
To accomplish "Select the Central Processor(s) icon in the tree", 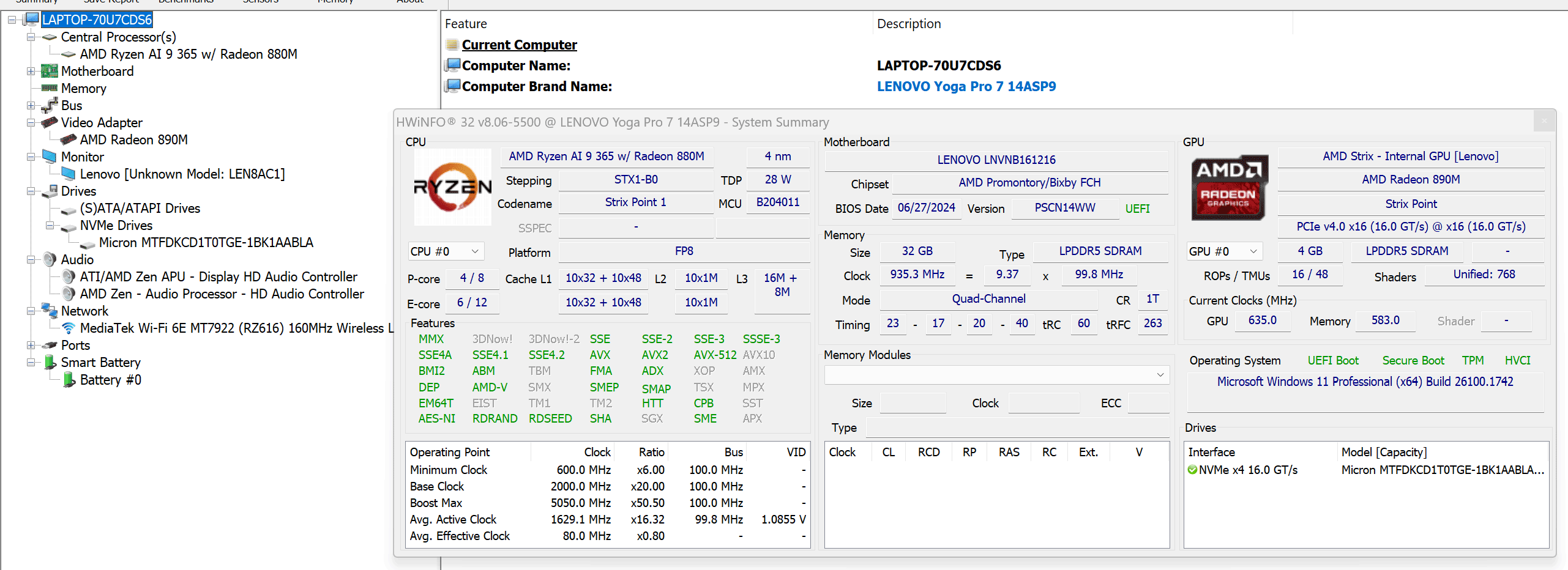I will point(49,37).
